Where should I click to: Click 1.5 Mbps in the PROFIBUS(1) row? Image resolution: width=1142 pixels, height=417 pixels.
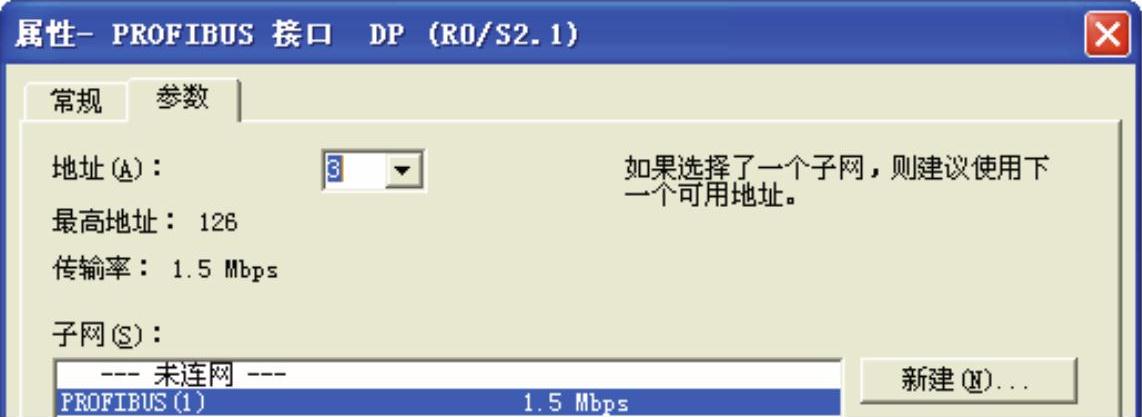[575, 403]
